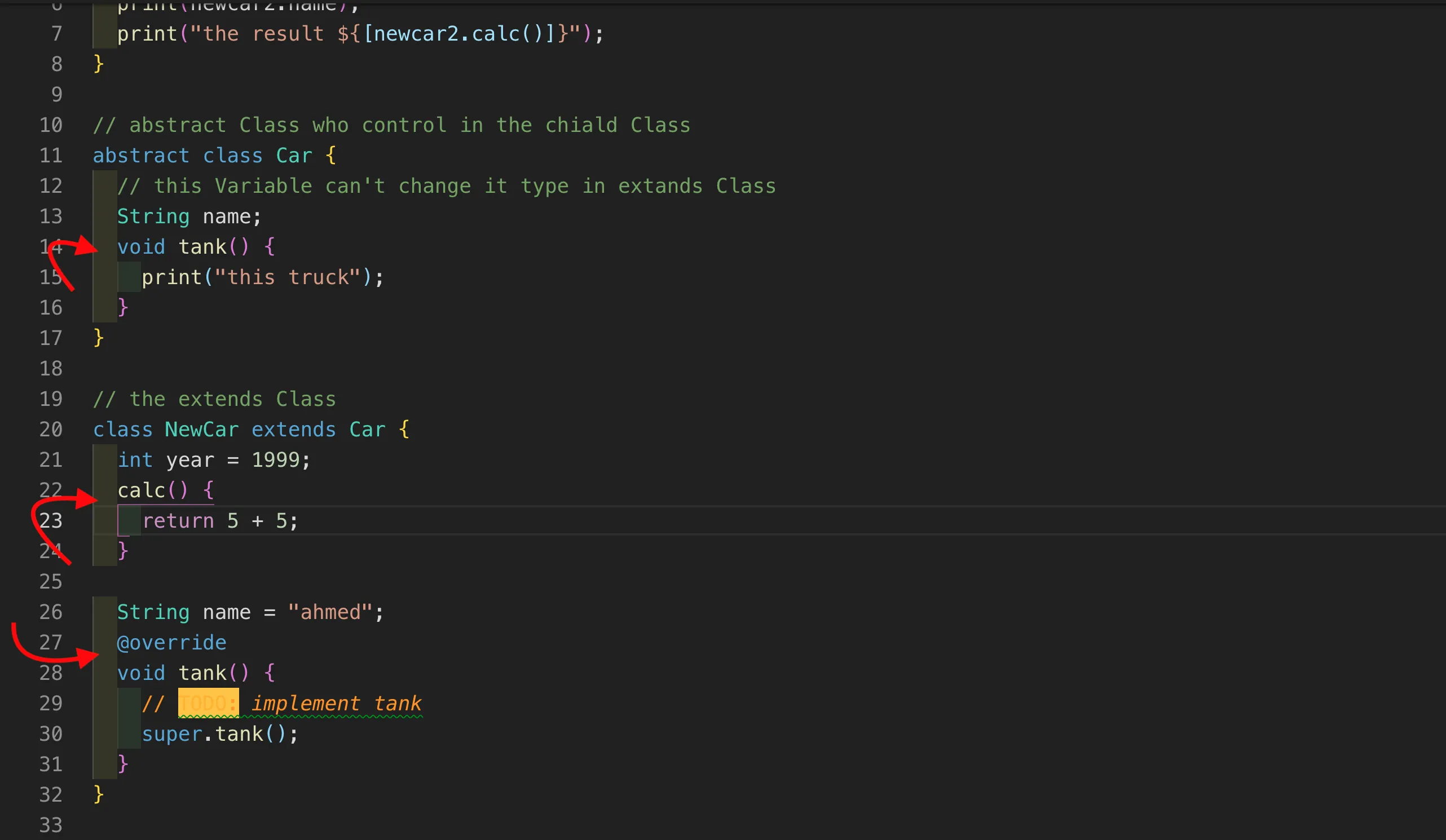The height and width of the screenshot is (840, 1446).
Task: Click the NewCar class name
Action: coord(201,429)
